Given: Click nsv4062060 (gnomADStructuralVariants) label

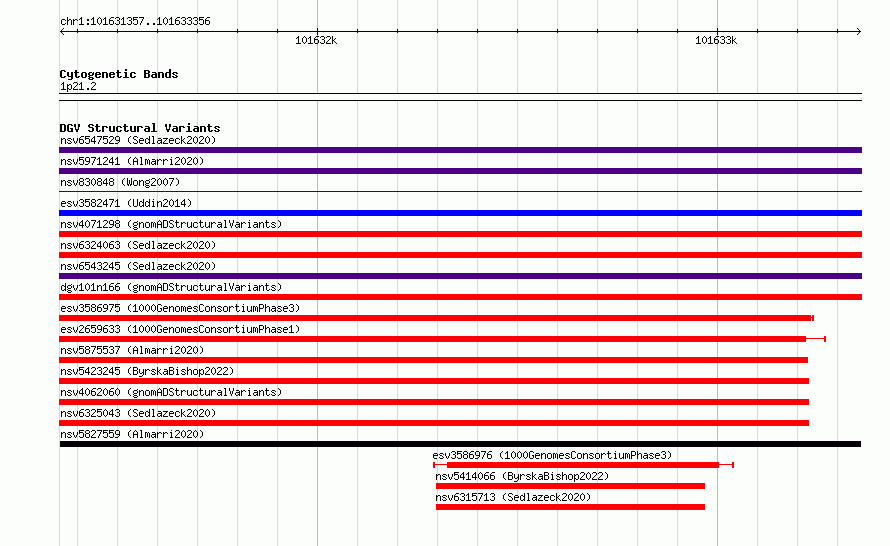Looking at the screenshot, I should pyautogui.click(x=171, y=392).
